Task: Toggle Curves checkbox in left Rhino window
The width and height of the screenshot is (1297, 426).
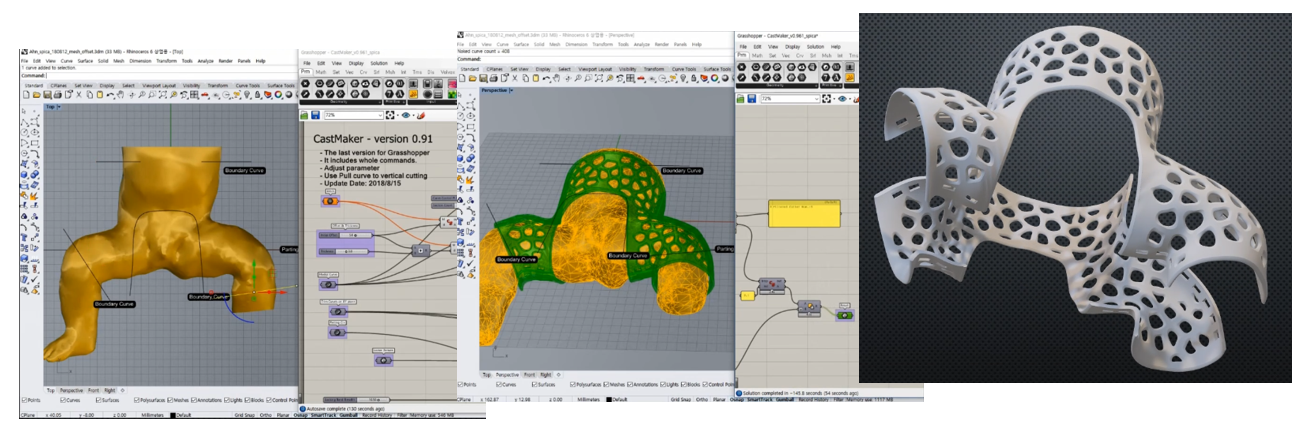Action: (x=63, y=400)
